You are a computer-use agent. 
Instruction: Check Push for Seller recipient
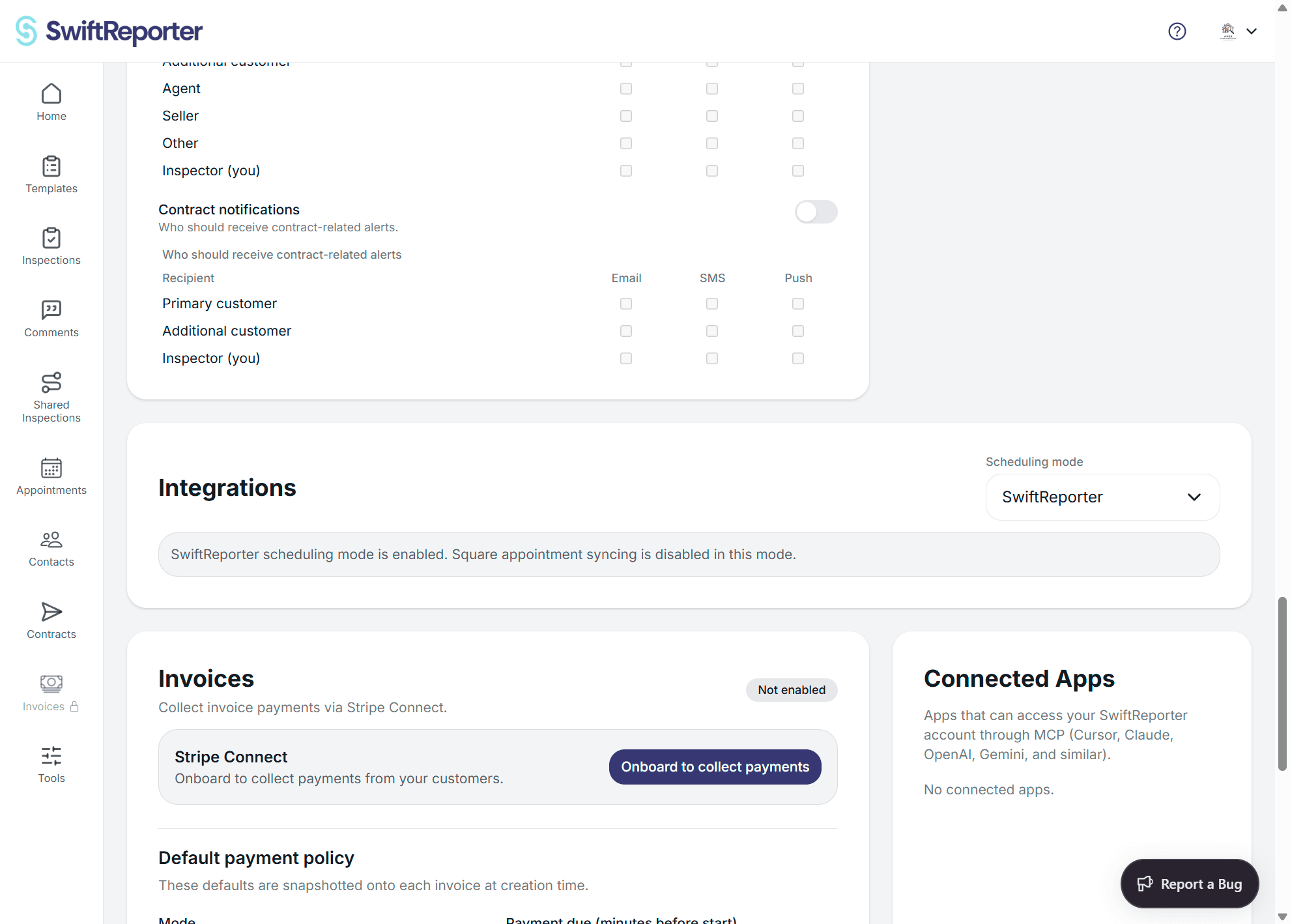(x=798, y=116)
